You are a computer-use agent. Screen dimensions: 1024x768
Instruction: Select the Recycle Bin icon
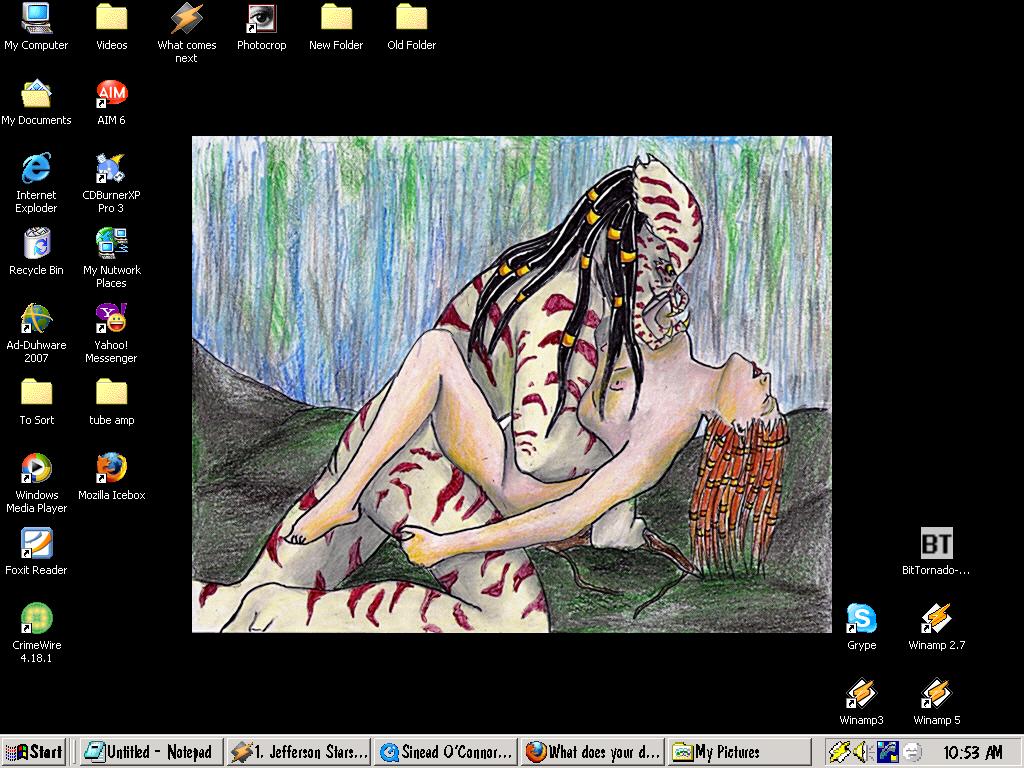pos(36,243)
